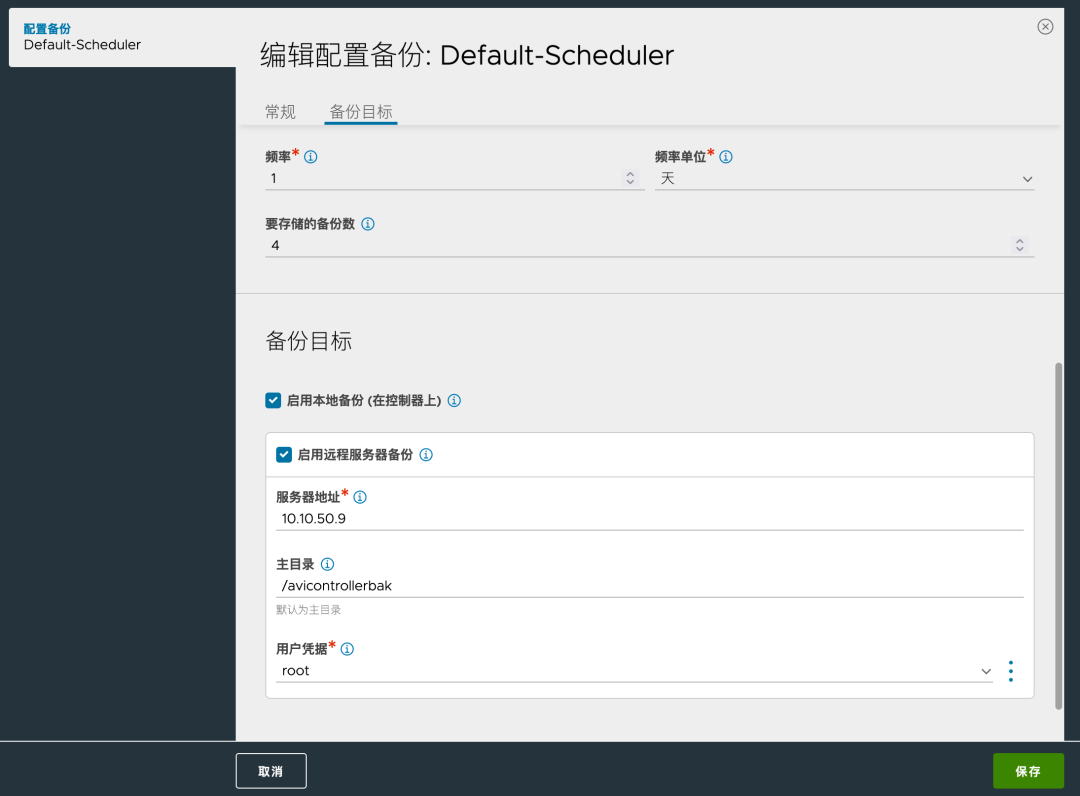Open three-dot menu beside user credentials
The image size is (1080, 796).
[1010, 671]
